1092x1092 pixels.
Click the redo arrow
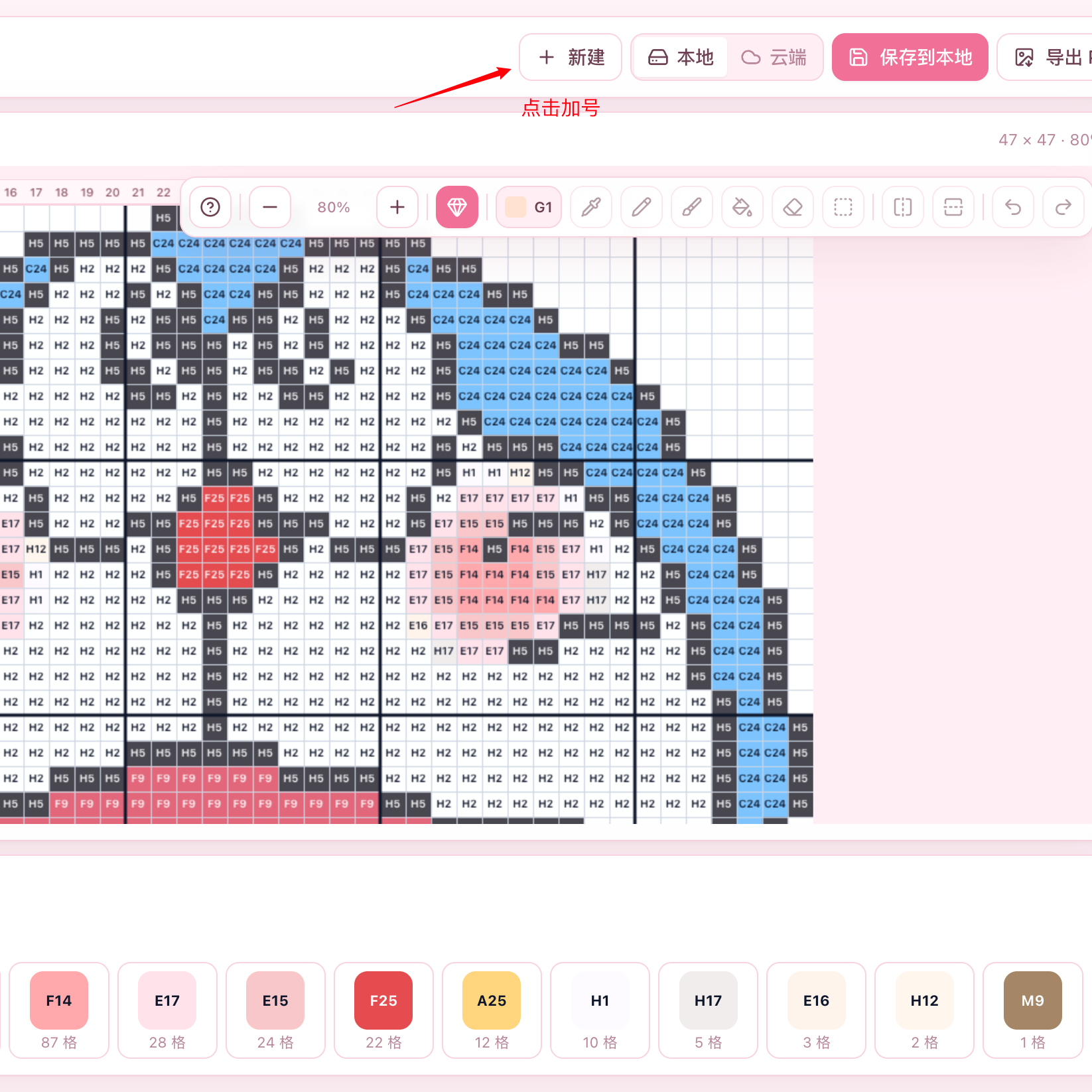click(1063, 207)
